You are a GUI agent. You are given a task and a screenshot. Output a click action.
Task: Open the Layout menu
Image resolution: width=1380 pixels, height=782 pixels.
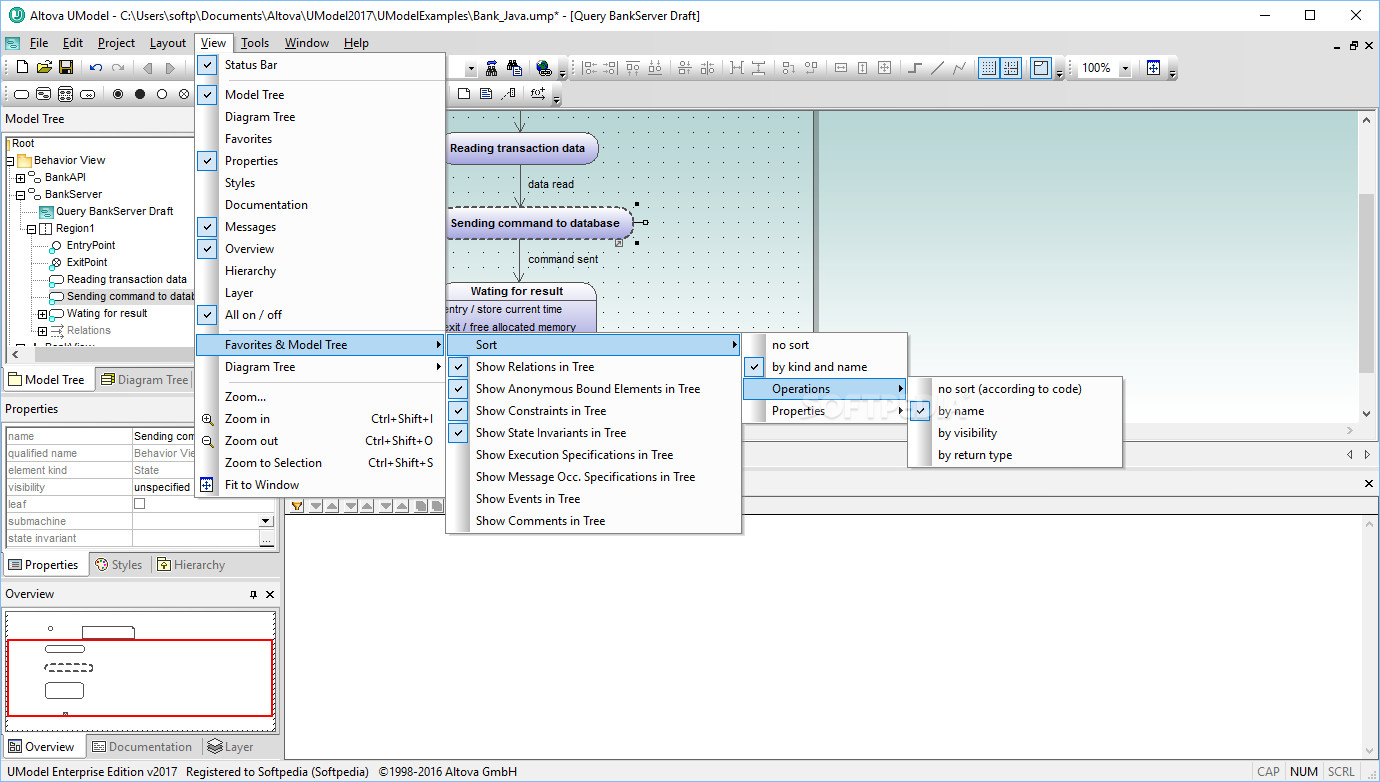[x=167, y=43]
